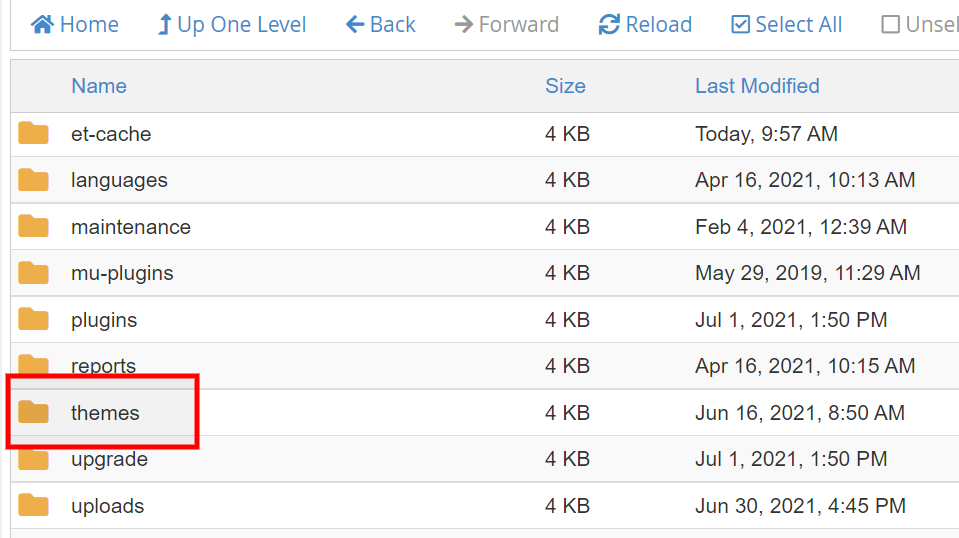Click the Forward navigation button
959x538 pixels.
pos(506,25)
